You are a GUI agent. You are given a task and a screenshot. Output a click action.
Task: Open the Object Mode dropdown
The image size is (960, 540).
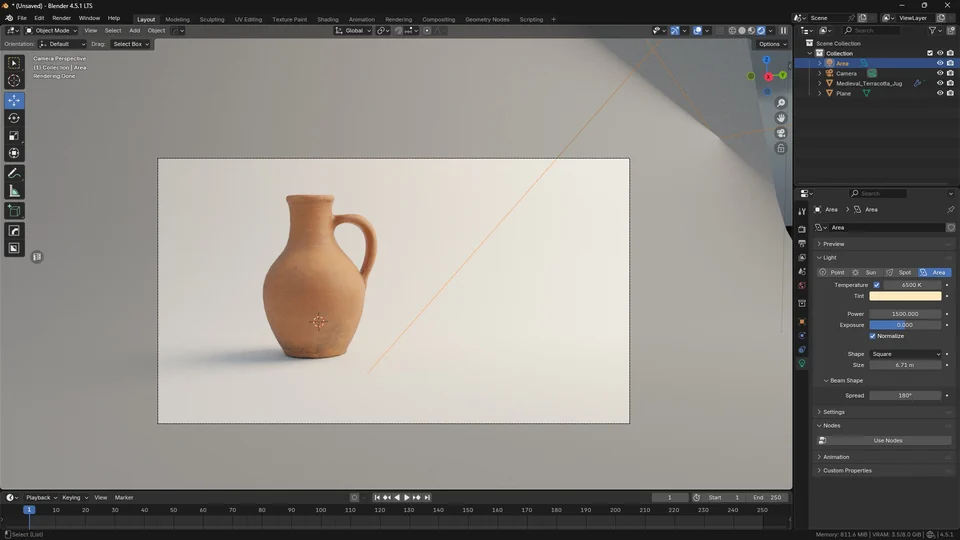click(51, 31)
